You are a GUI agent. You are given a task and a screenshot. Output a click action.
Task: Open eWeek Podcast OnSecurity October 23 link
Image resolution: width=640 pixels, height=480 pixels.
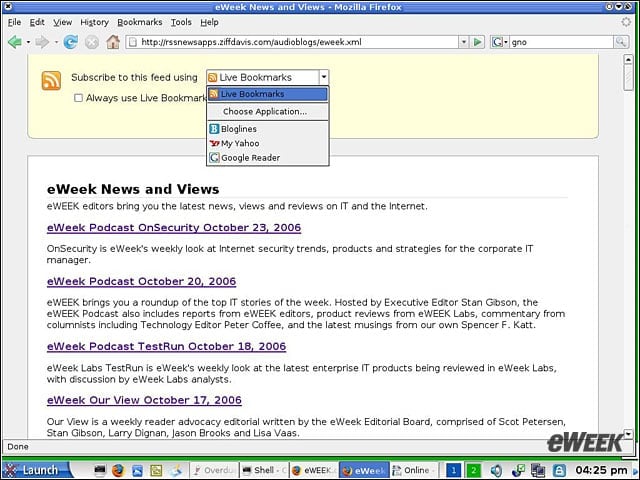click(174, 228)
